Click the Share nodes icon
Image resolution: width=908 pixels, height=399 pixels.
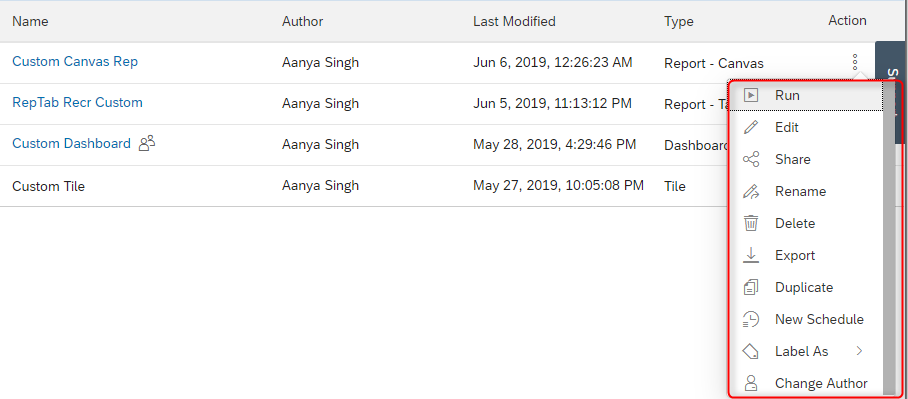pyautogui.click(x=751, y=159)
